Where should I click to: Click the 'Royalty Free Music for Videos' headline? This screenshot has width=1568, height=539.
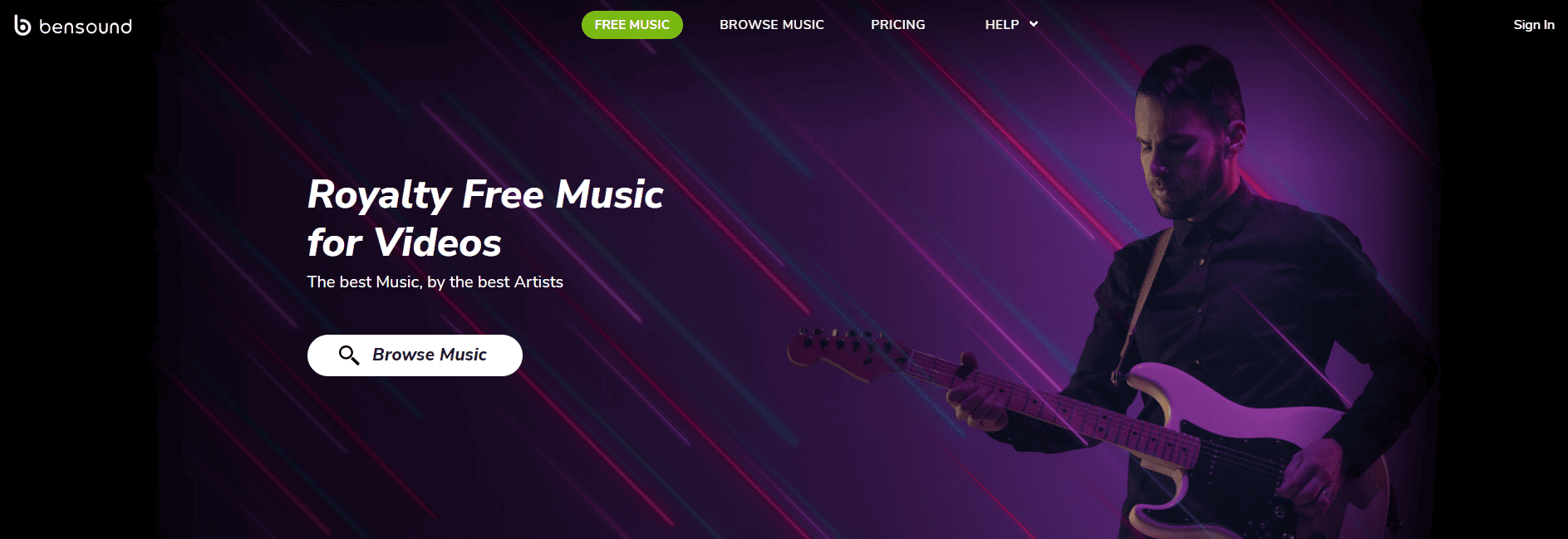[484, 218]
